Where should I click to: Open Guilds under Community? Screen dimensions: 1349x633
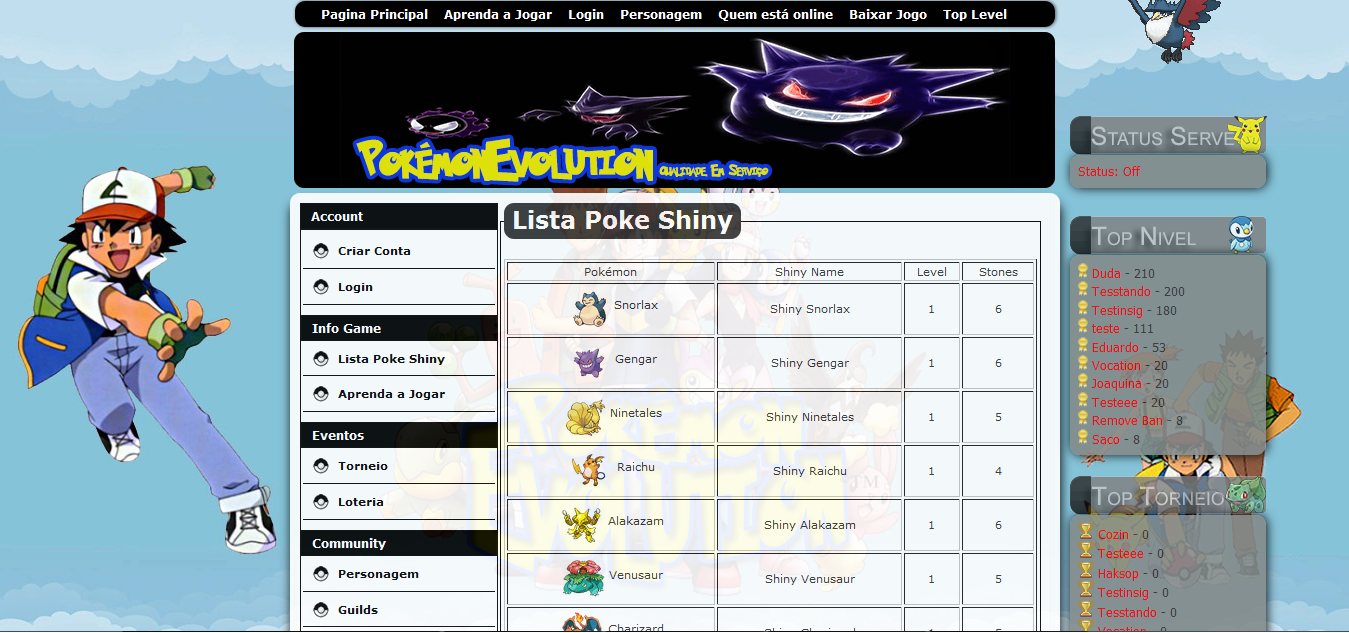[358, 610]
